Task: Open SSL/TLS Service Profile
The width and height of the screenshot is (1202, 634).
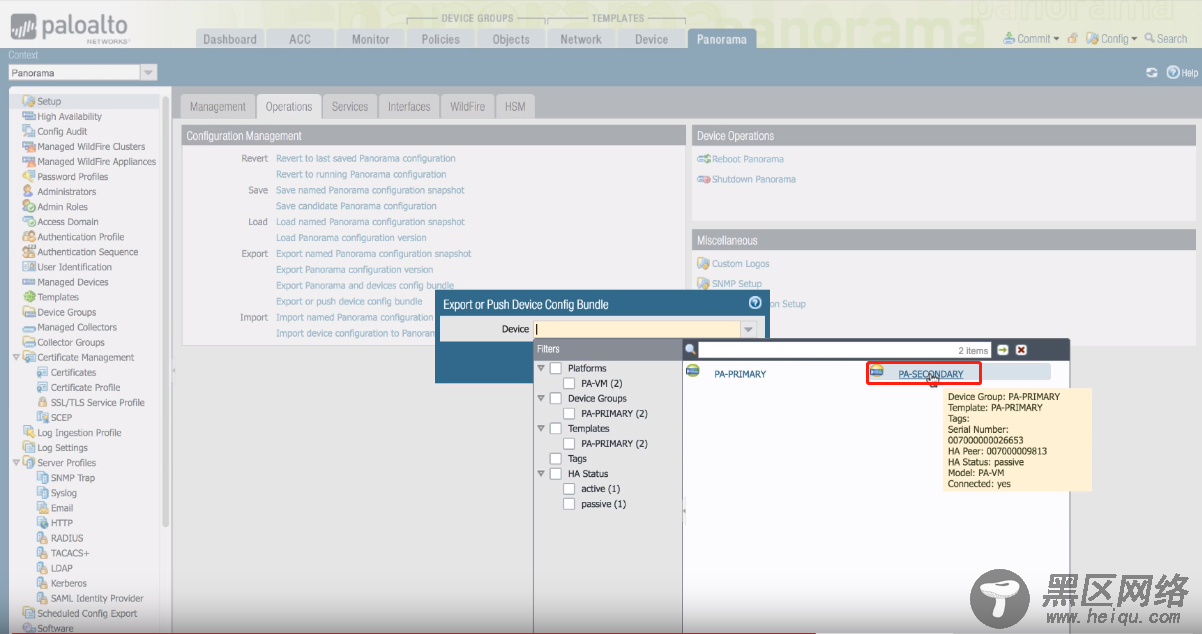Action: click(x=97, y=402)
